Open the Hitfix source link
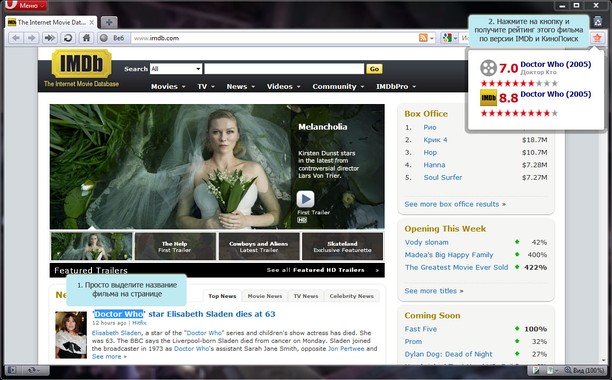The width and height of the screenshot is (612, 380). [139, 323]
